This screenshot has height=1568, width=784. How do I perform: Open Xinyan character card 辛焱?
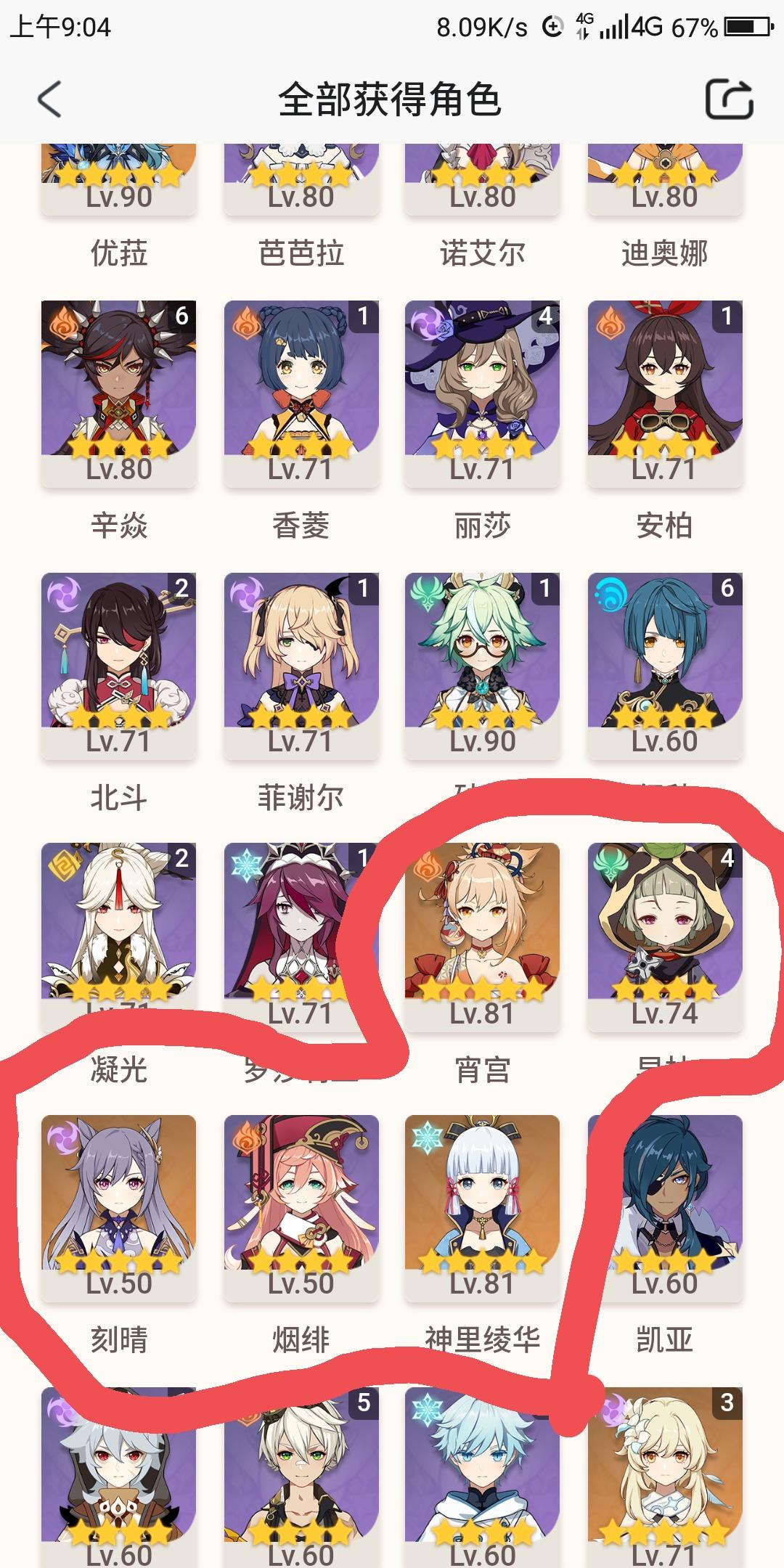119,394
